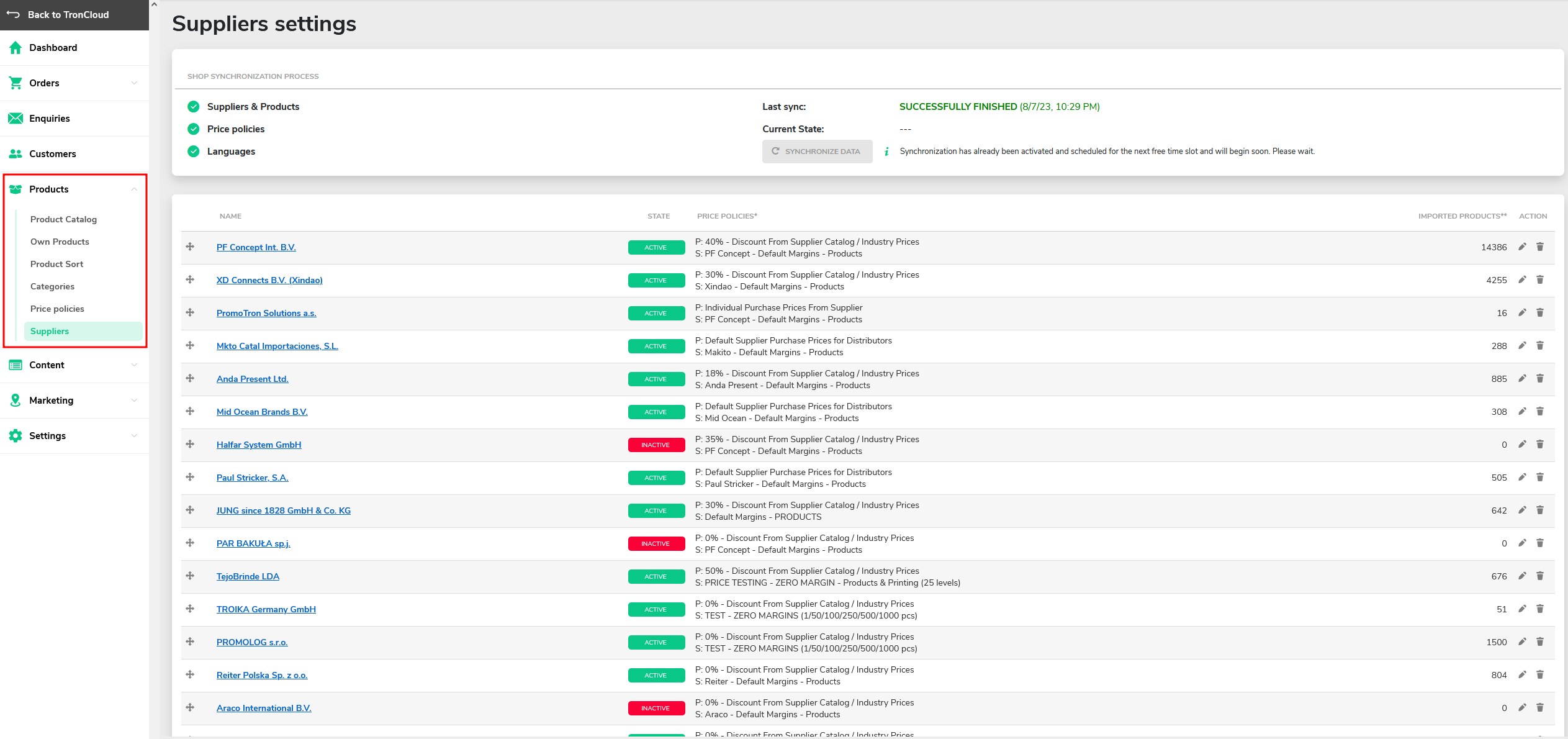The width and height of the screenshot is (1568, 739).
Task: Open Mkto Catal Importaciones, S.L. link
Action: (277, 346)
